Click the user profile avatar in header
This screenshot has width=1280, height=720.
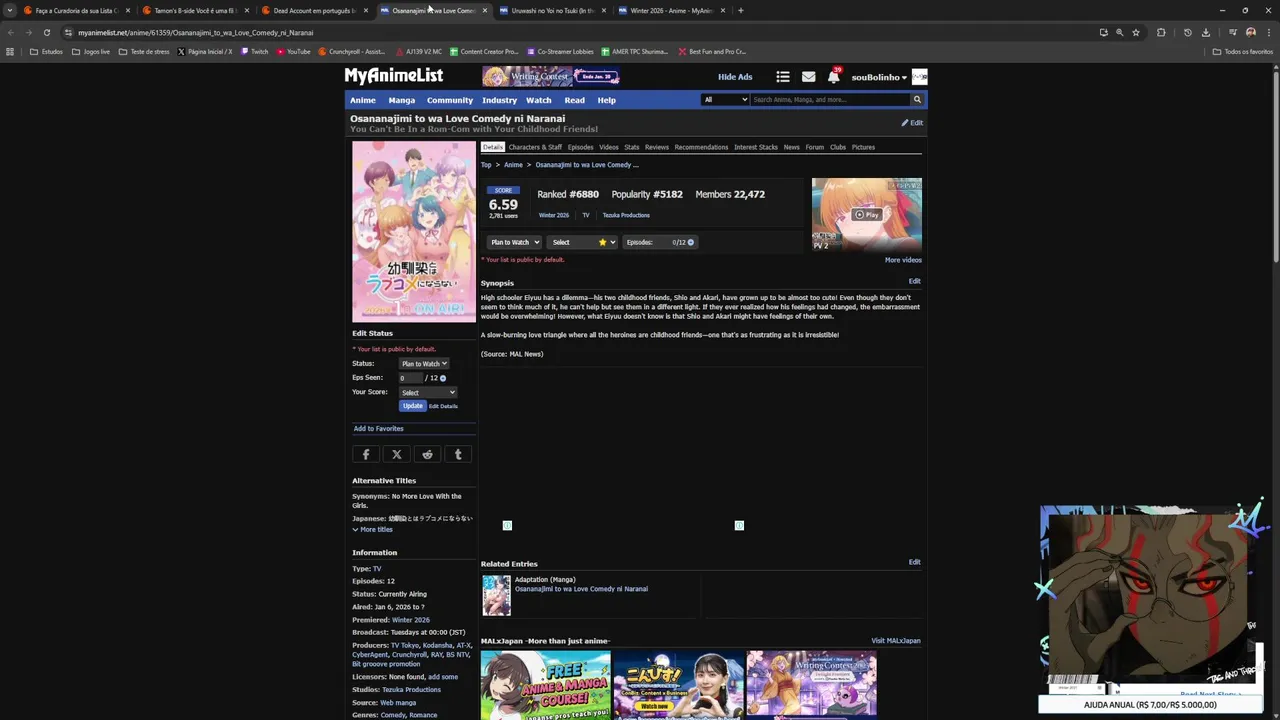(x=919, y=77)
